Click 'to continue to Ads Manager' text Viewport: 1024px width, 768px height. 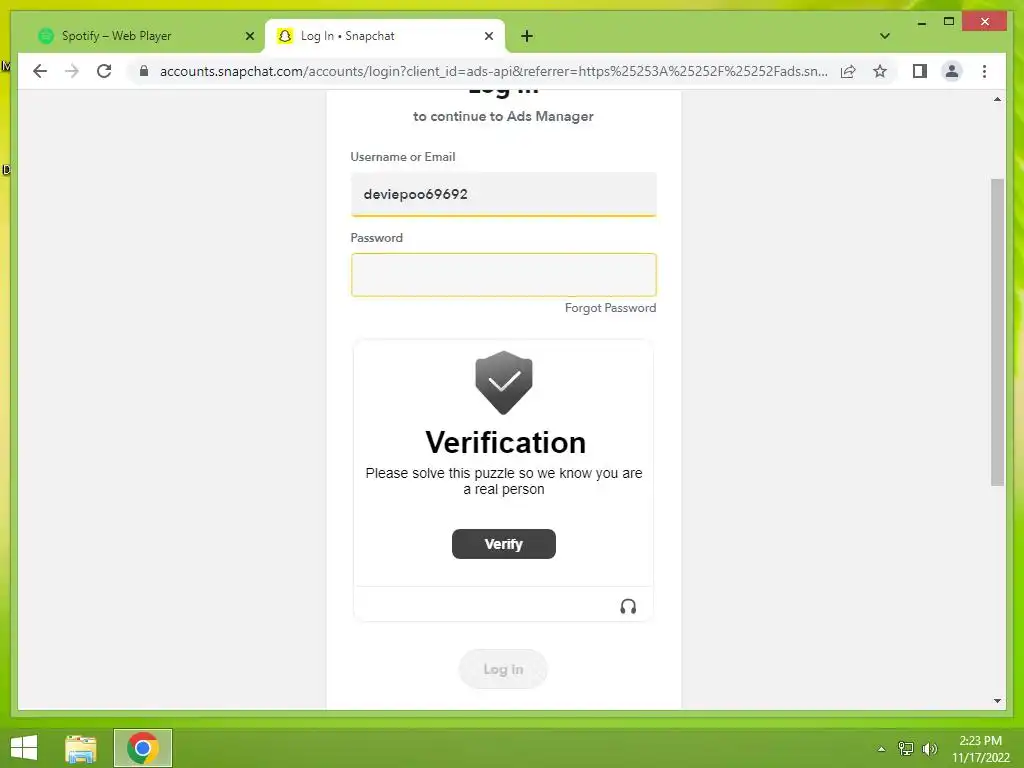pyautogui.click(x=503, y=116)
